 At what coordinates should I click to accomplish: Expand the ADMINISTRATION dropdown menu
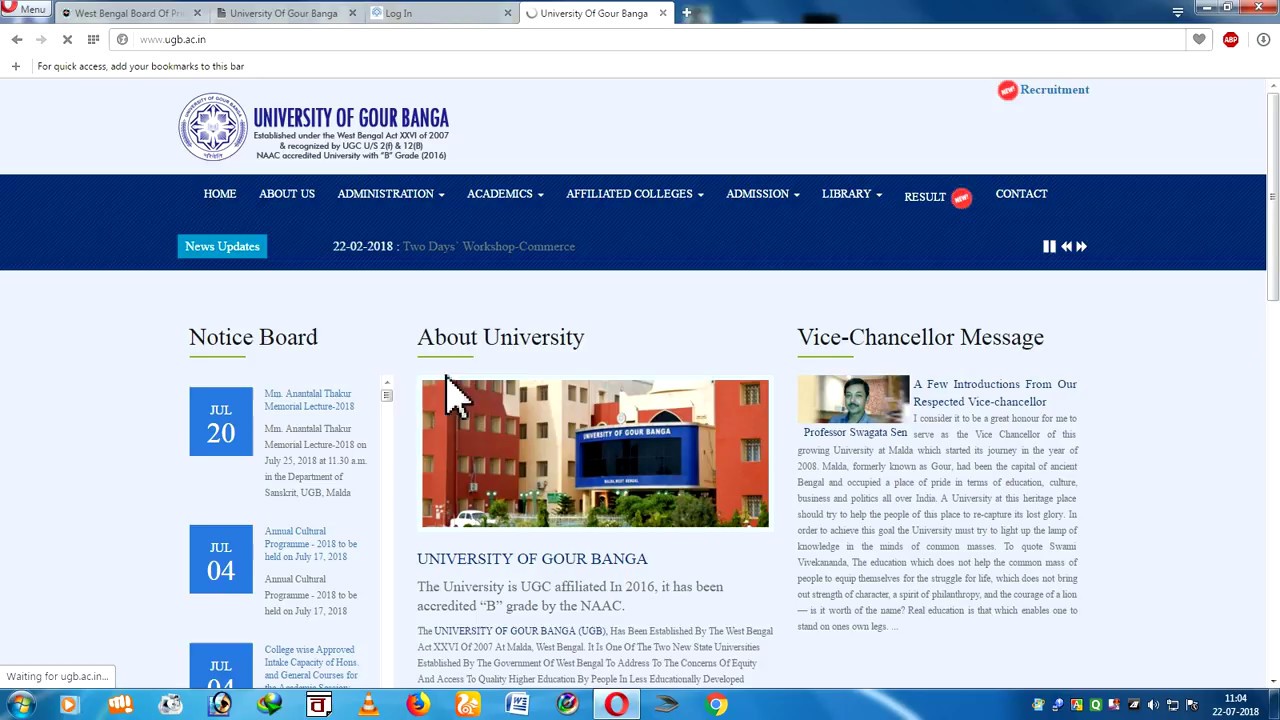[x=390, y=194]
